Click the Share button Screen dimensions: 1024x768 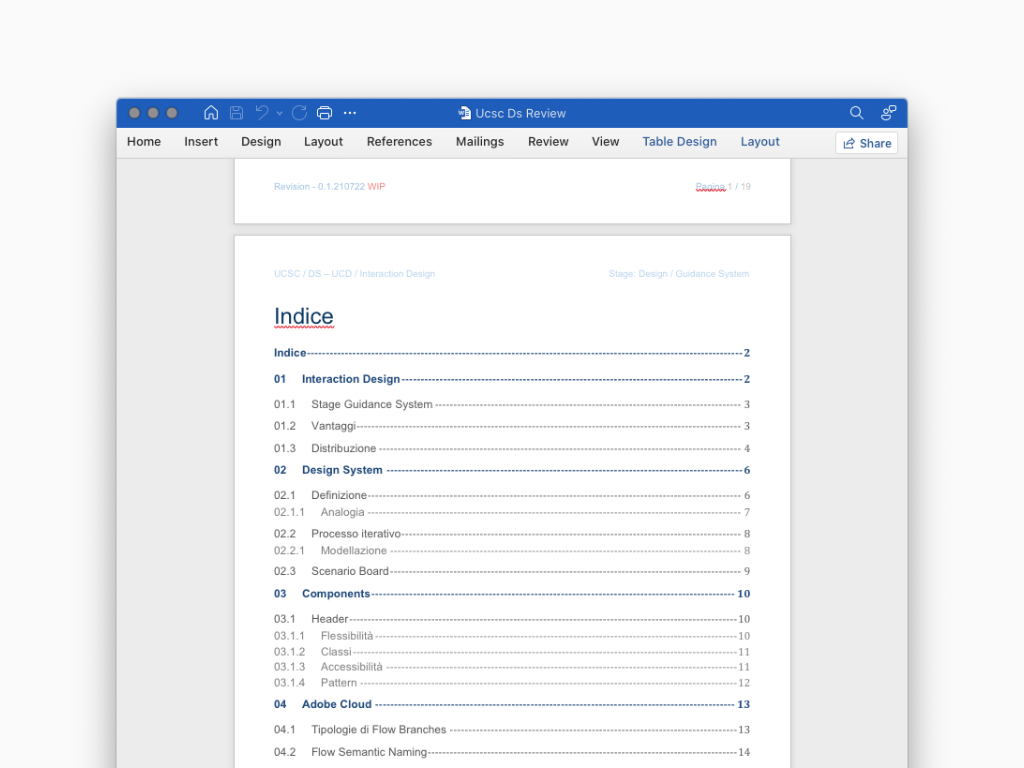click(x=867, y=143)
